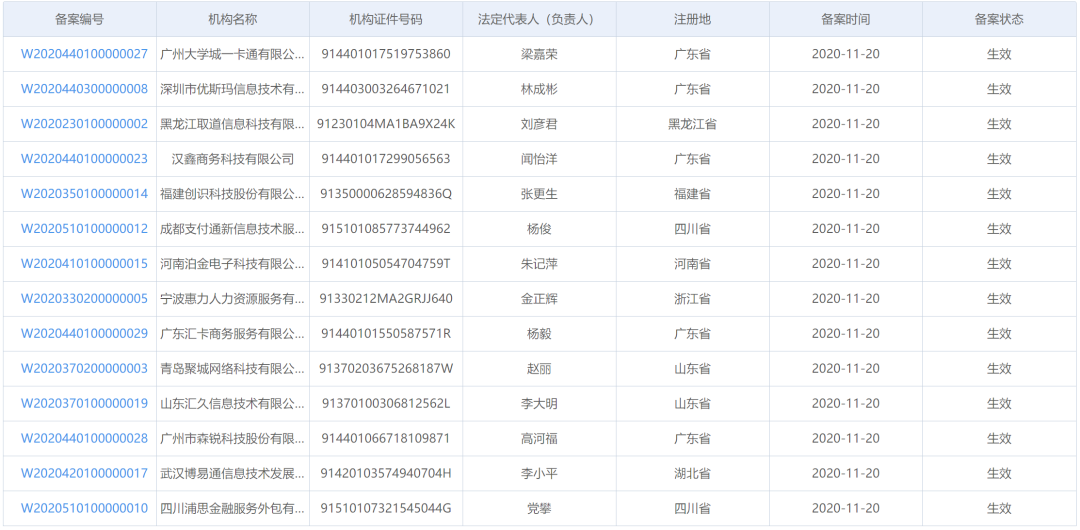Select organization name 广东汇卡商务服务有限公...

(x=233, y=334)
